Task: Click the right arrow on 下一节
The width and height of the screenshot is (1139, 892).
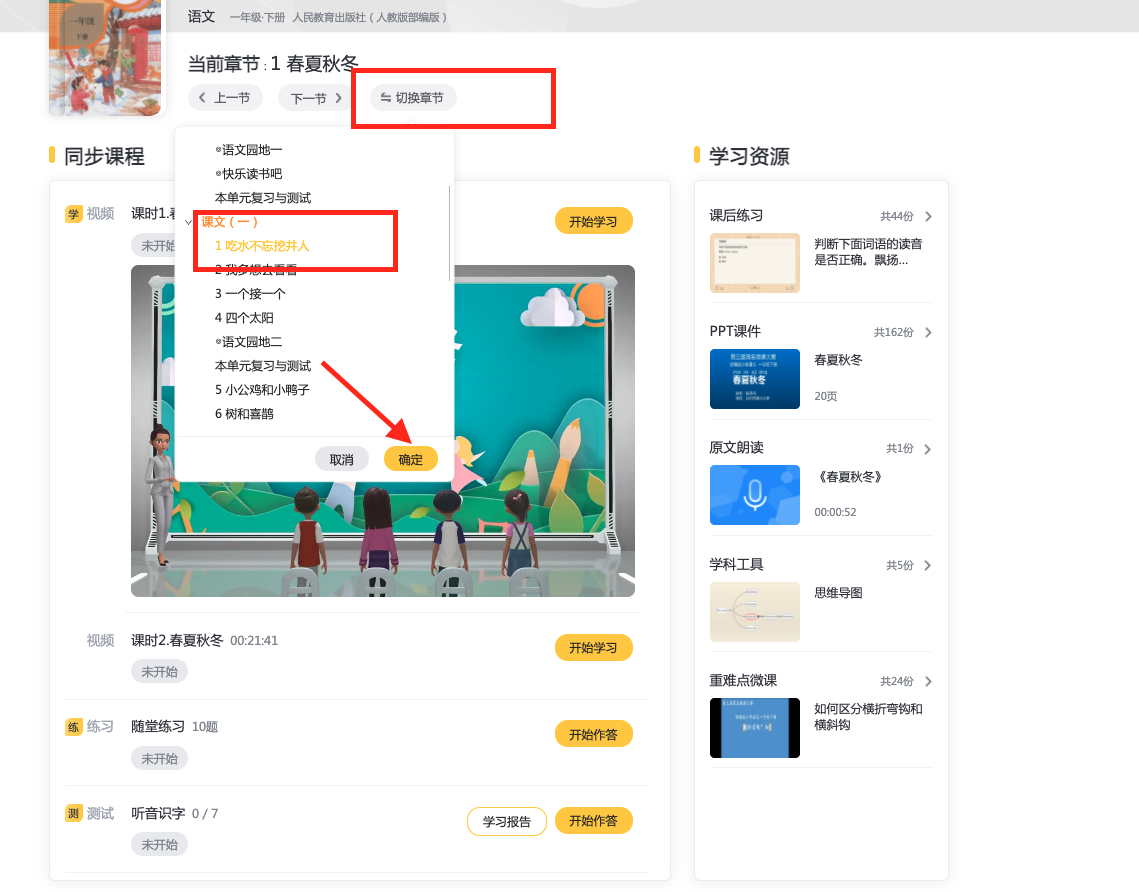Action: tap(339, 98)
